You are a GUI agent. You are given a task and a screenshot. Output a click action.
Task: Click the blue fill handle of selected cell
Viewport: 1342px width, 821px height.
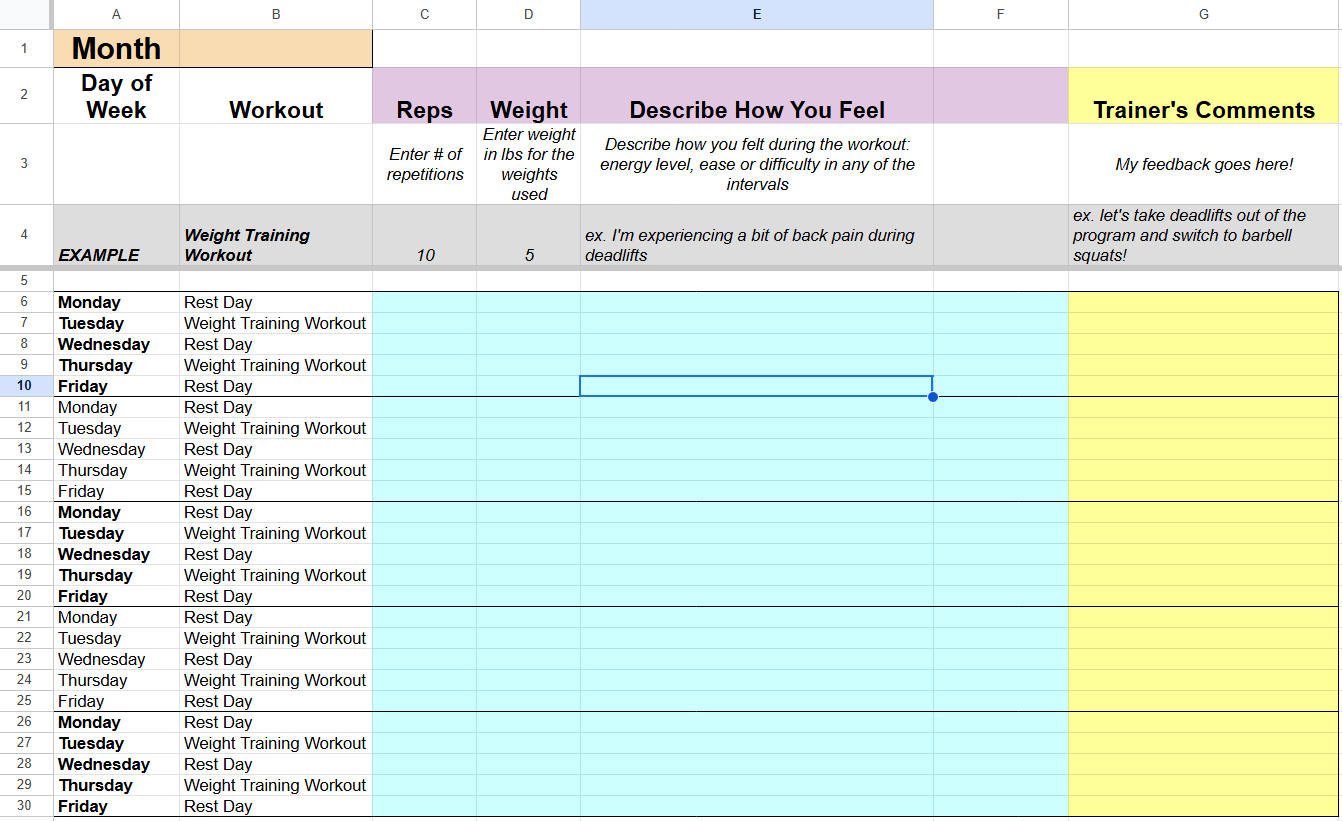[933, 397]
